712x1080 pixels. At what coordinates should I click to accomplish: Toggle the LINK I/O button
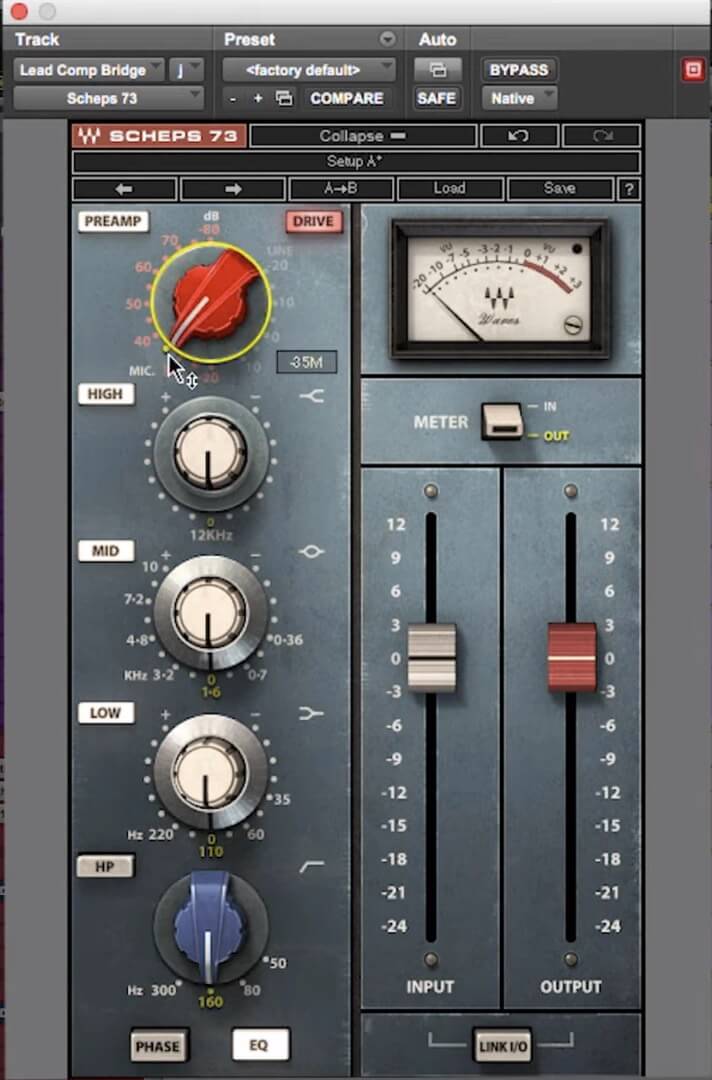point(503,1046)
